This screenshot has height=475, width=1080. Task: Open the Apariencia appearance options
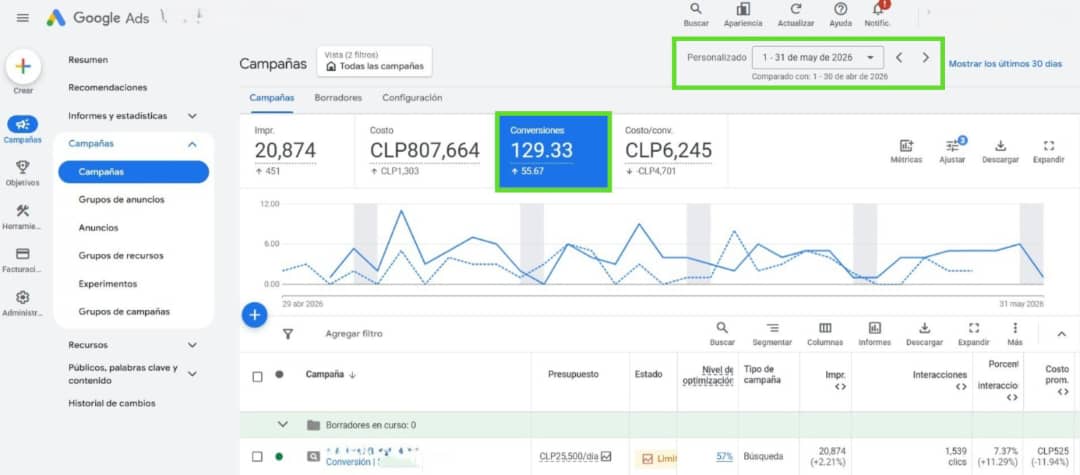click(742, 15)
